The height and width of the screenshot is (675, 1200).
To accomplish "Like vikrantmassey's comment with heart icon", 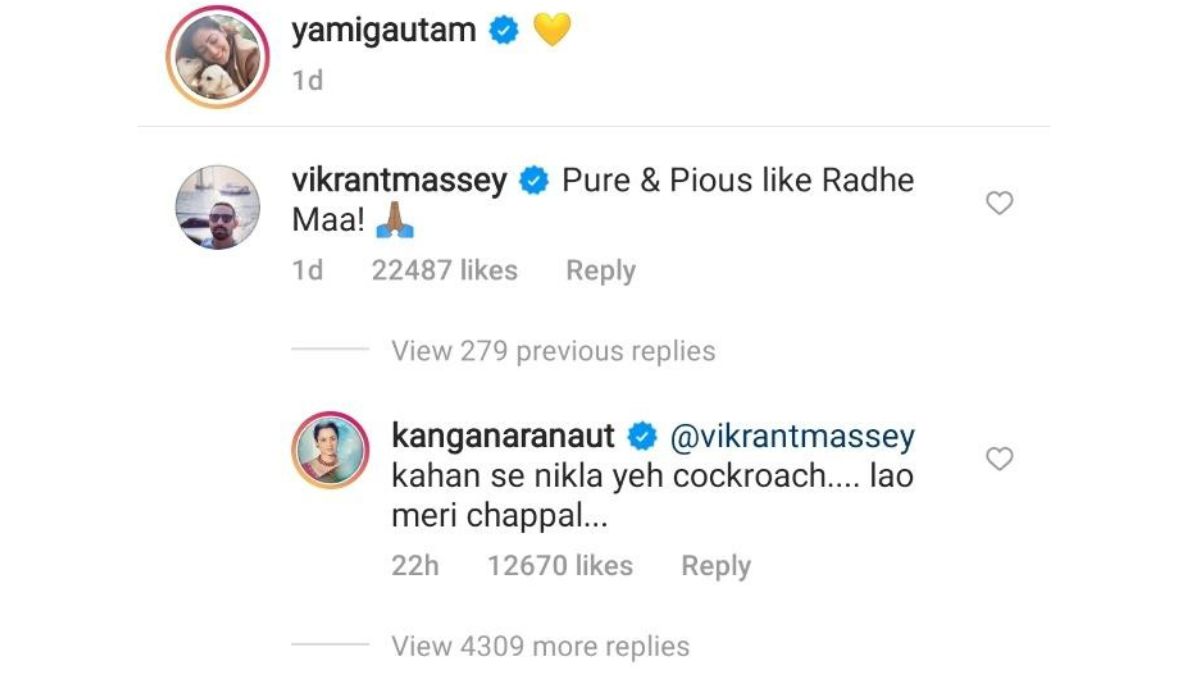I will (x=999, y=203).
